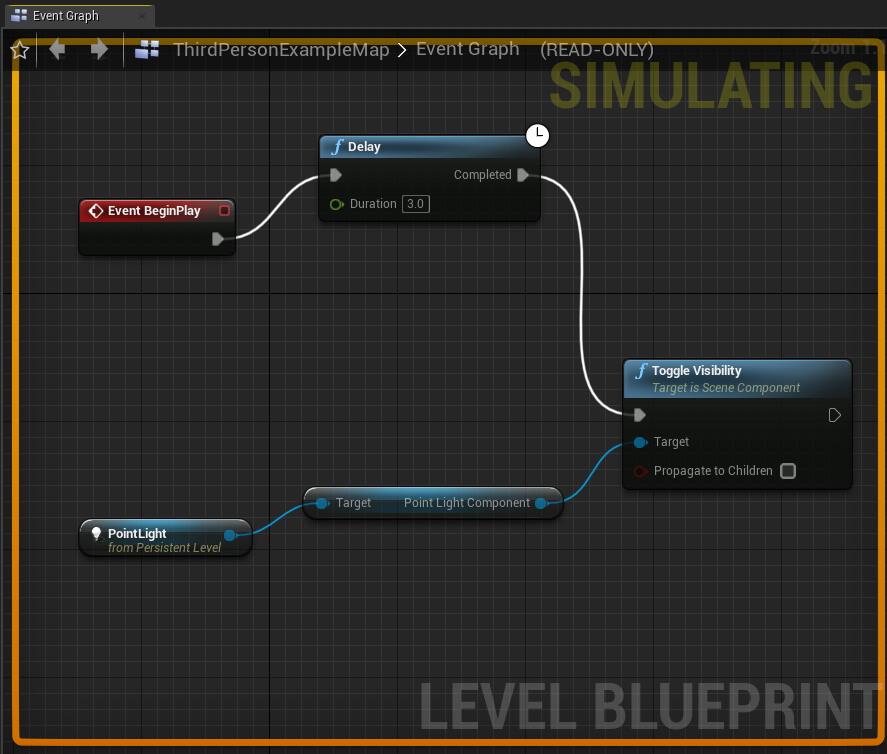The width and height of the screenshot is (887, 754).
Task: Click Delay execution input pin
Action: 335,175
